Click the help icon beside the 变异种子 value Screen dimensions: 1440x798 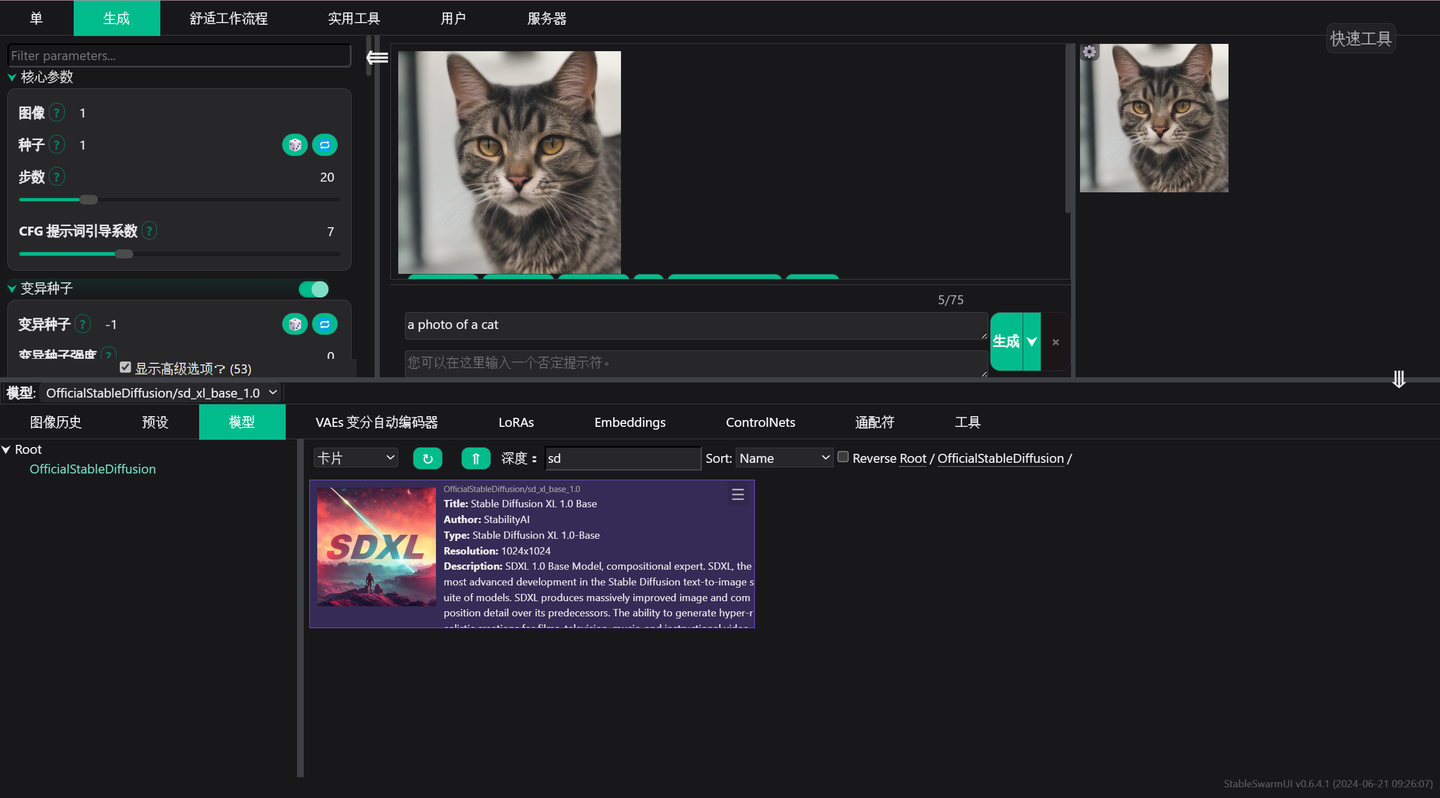click(83, 324)
